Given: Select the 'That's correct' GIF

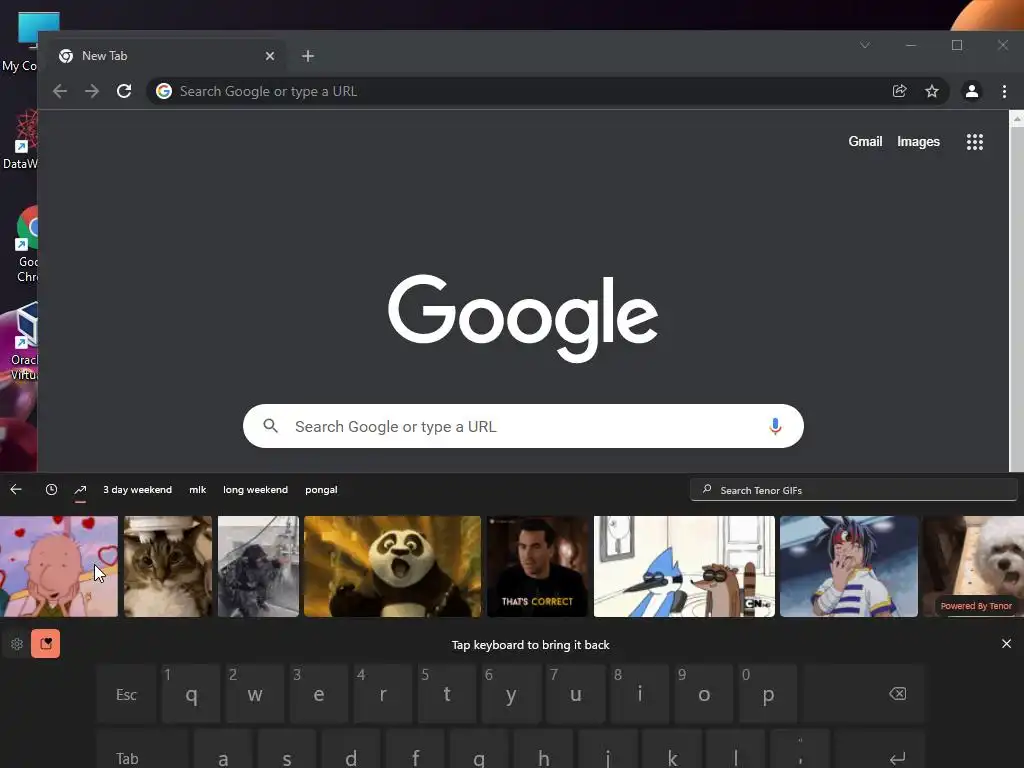Looking at the screenshot, I should click(x=537, y=566).
